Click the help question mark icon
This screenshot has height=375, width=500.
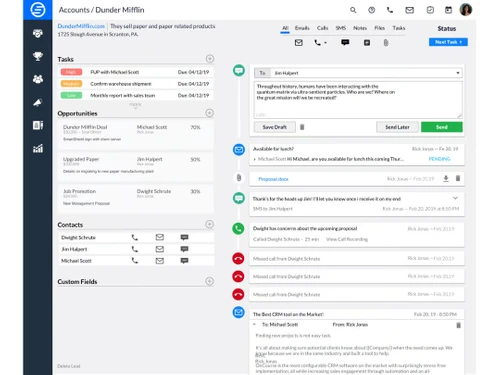click(x=371, y=10)
